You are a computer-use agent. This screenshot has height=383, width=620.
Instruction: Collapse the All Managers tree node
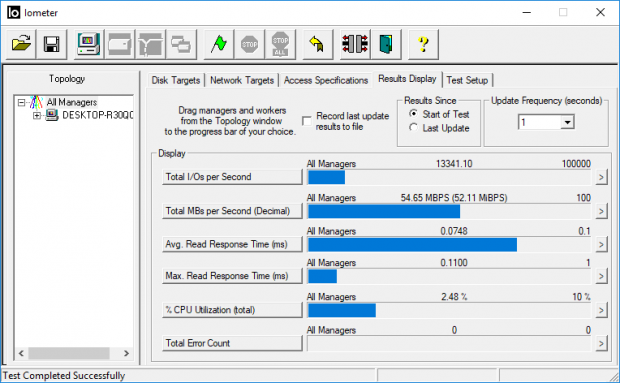[21, 103]
